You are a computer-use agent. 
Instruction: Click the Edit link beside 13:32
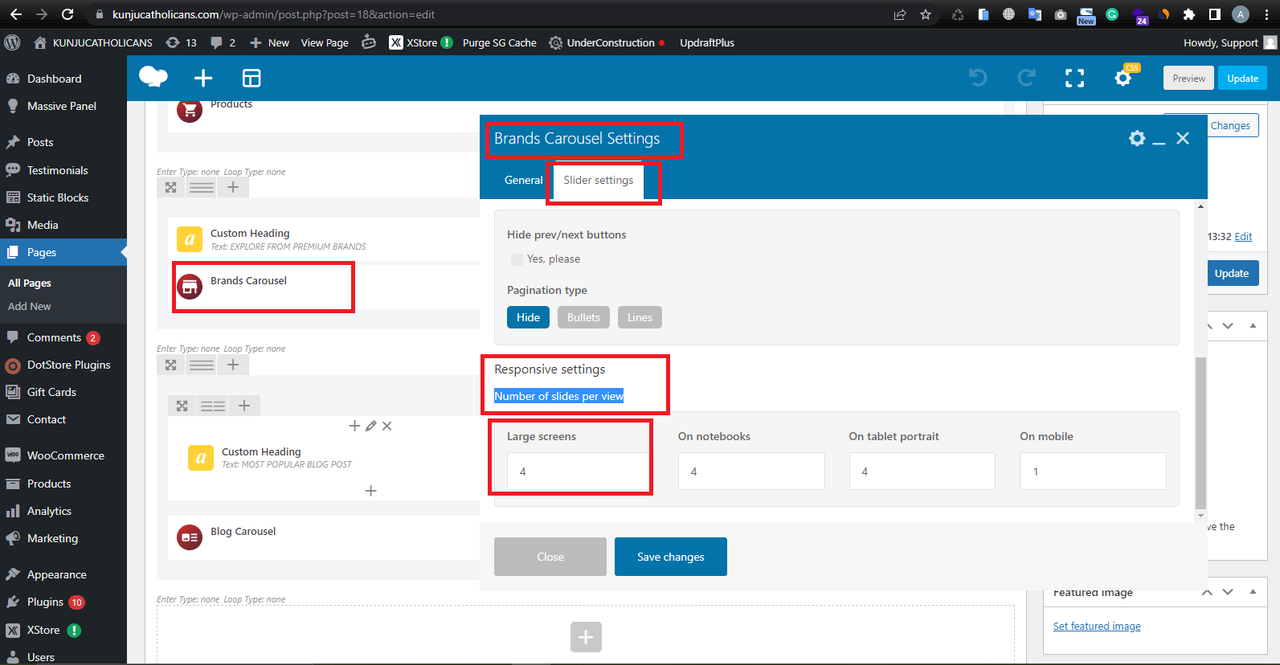1243,237
